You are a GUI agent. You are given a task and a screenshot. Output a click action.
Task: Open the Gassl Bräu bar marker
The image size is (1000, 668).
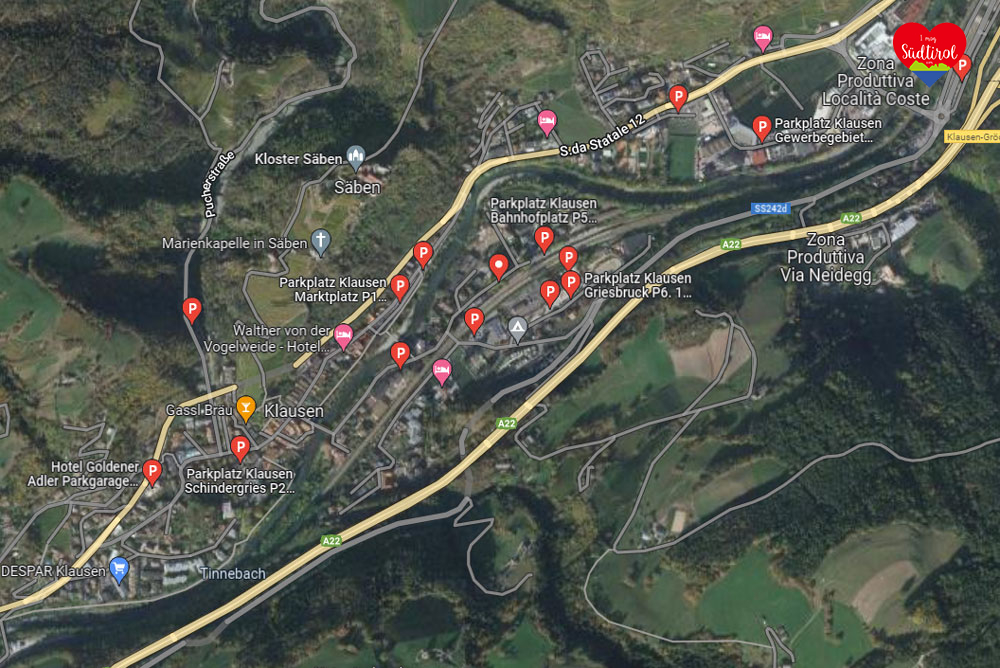coord(246,408)
